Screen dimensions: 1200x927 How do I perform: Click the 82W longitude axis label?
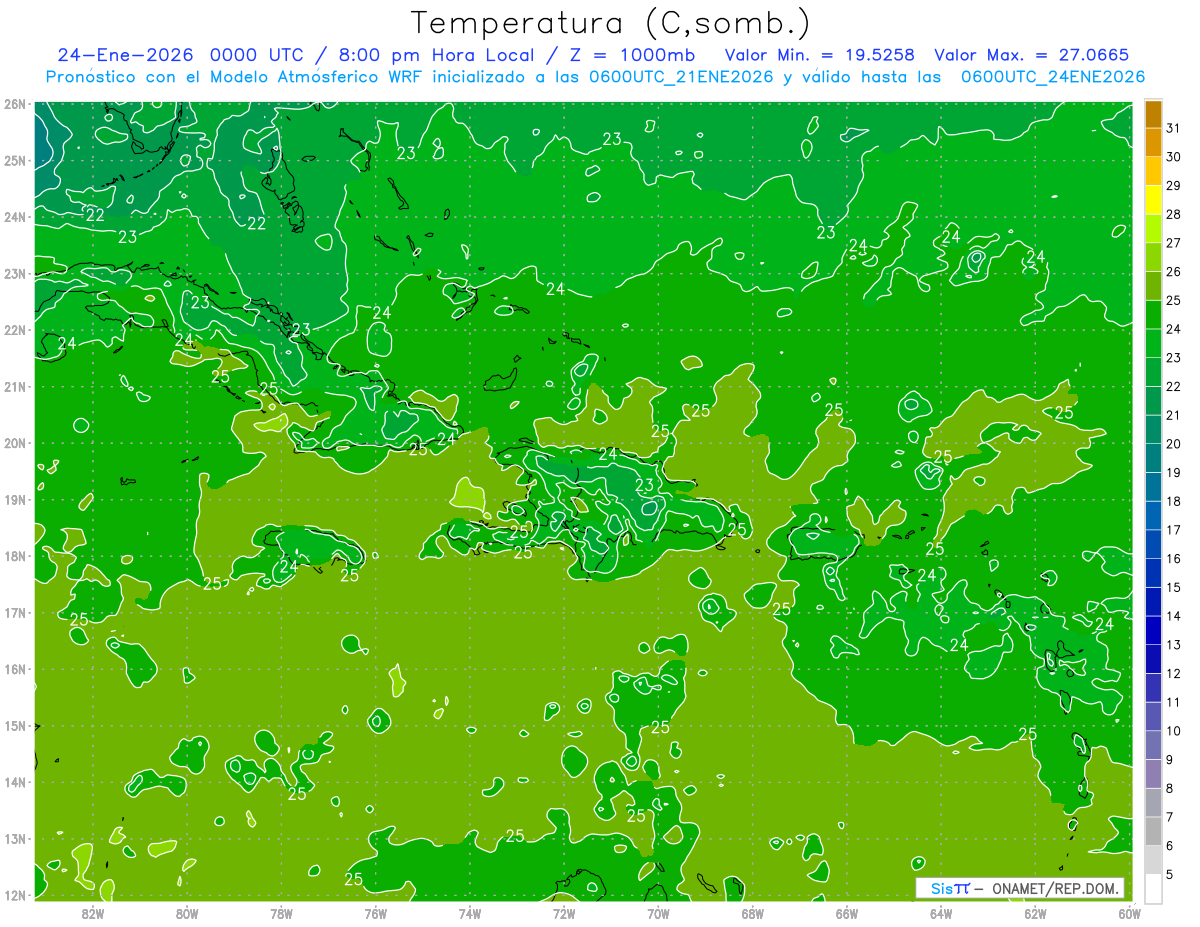pos(93,913)
